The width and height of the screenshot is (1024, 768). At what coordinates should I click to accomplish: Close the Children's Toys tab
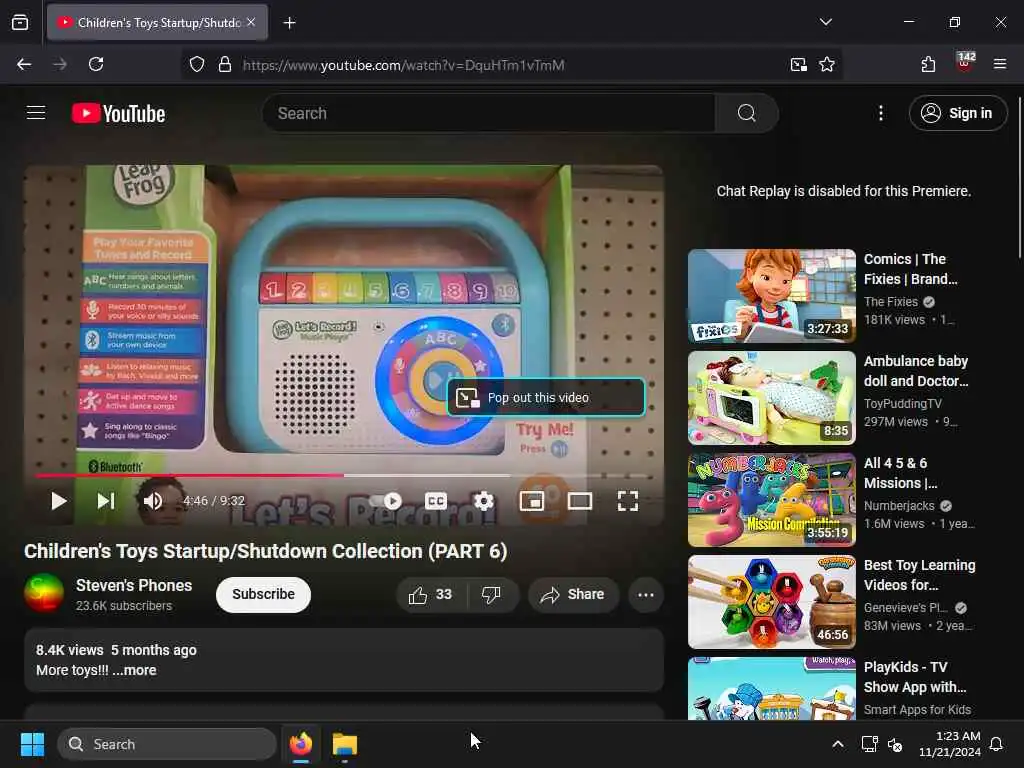pos(251,22)
